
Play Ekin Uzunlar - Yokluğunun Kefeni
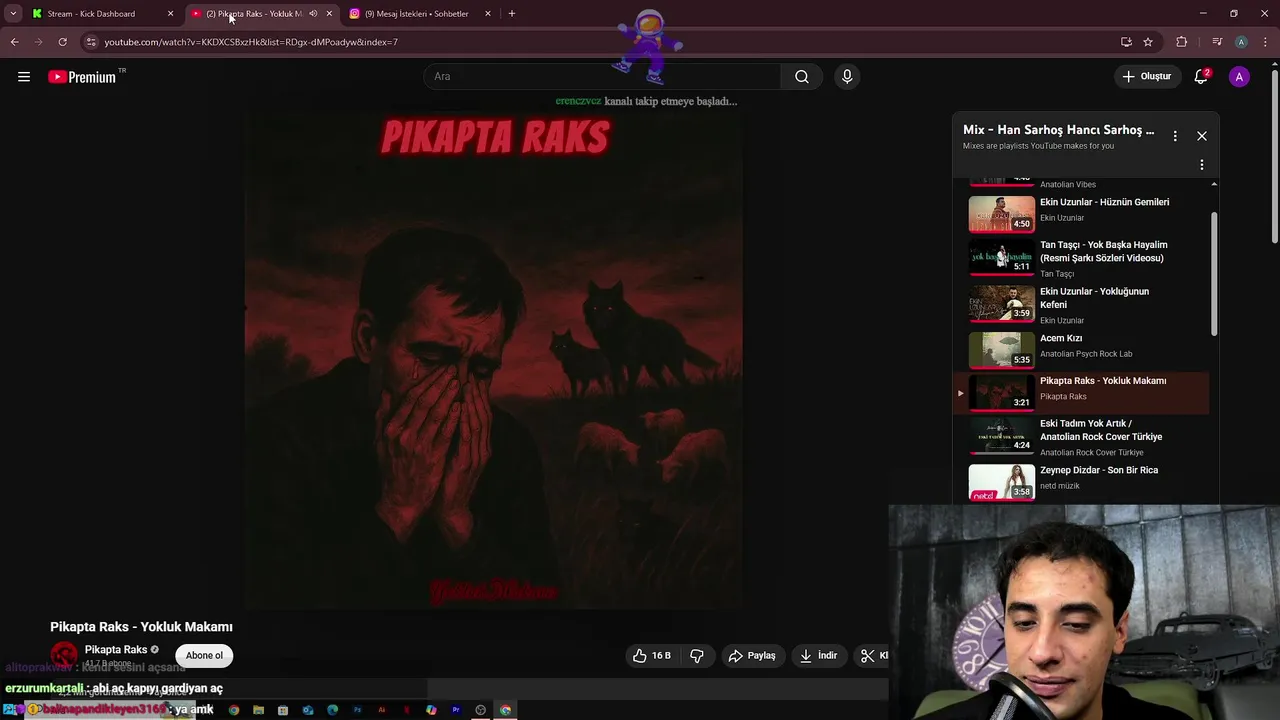(1088, 305)
